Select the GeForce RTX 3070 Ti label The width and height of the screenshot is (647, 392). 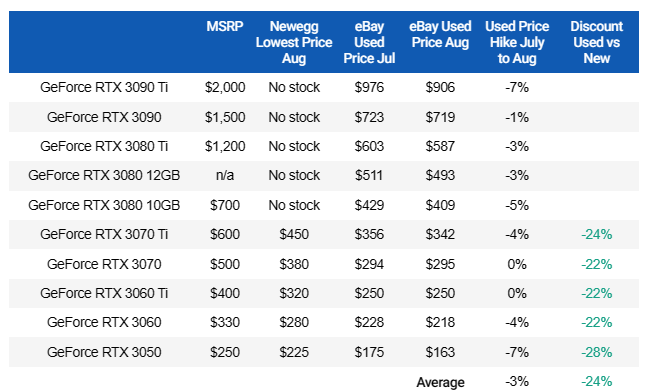(104, 234)
